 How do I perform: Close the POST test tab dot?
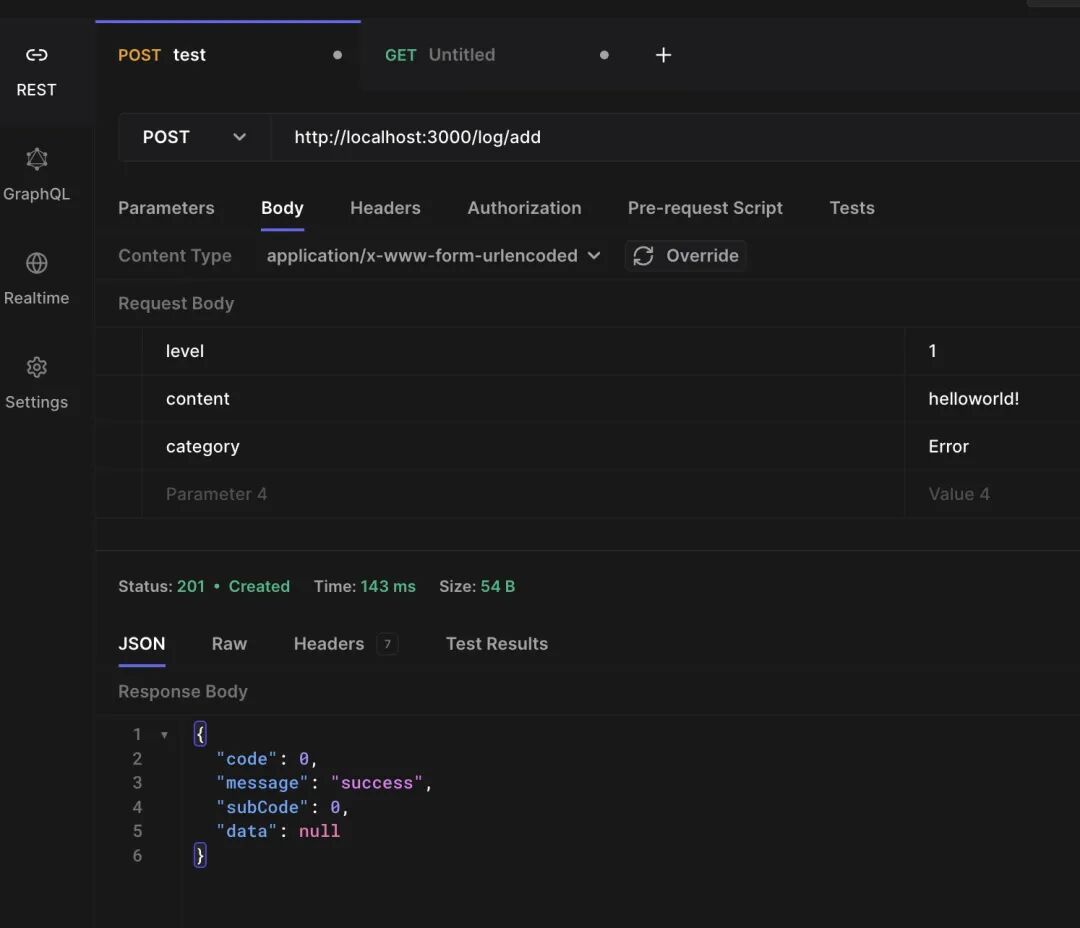point(337,55)
